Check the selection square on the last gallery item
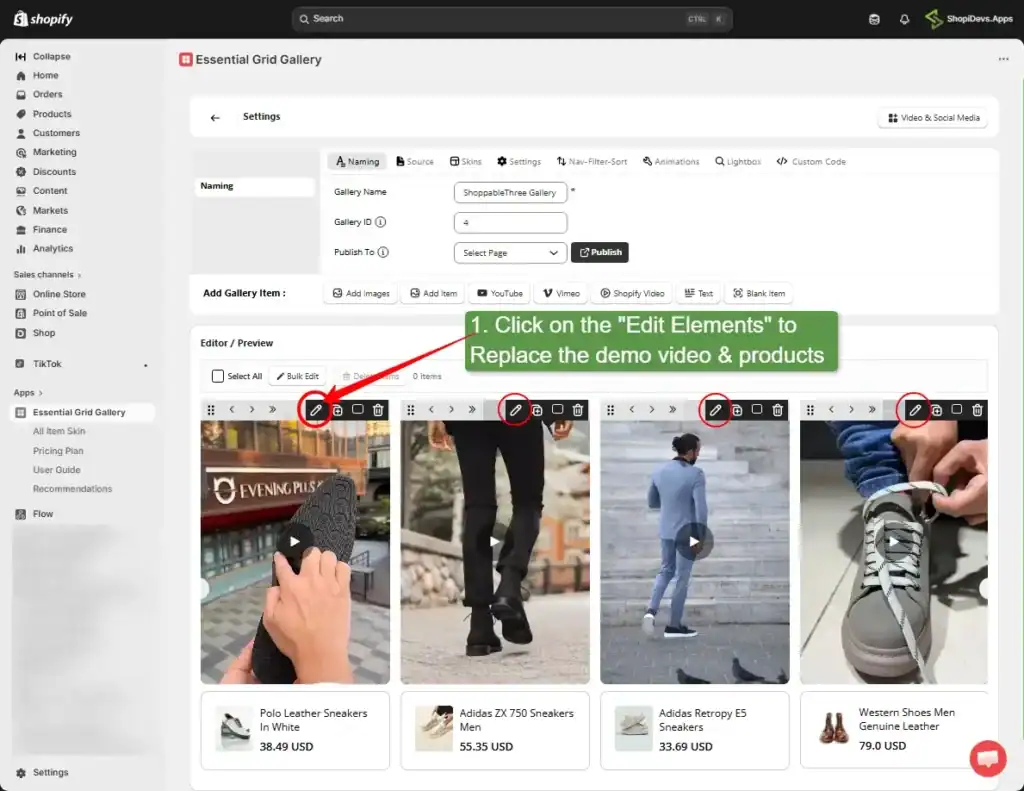This screenshot has width=1024, height=791. pyautogui.click(x=957, y=410)
